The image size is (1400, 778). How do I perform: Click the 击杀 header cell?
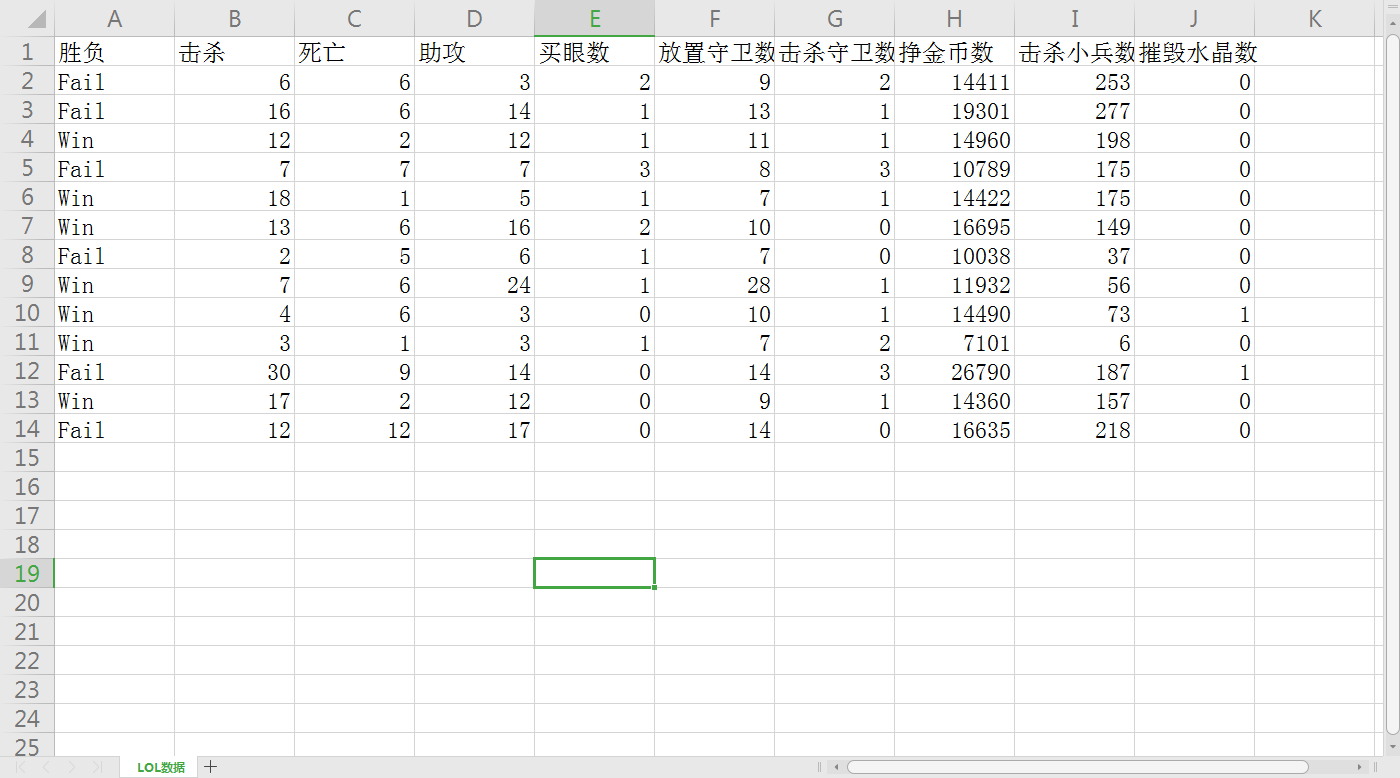click(x=234, y=52)
